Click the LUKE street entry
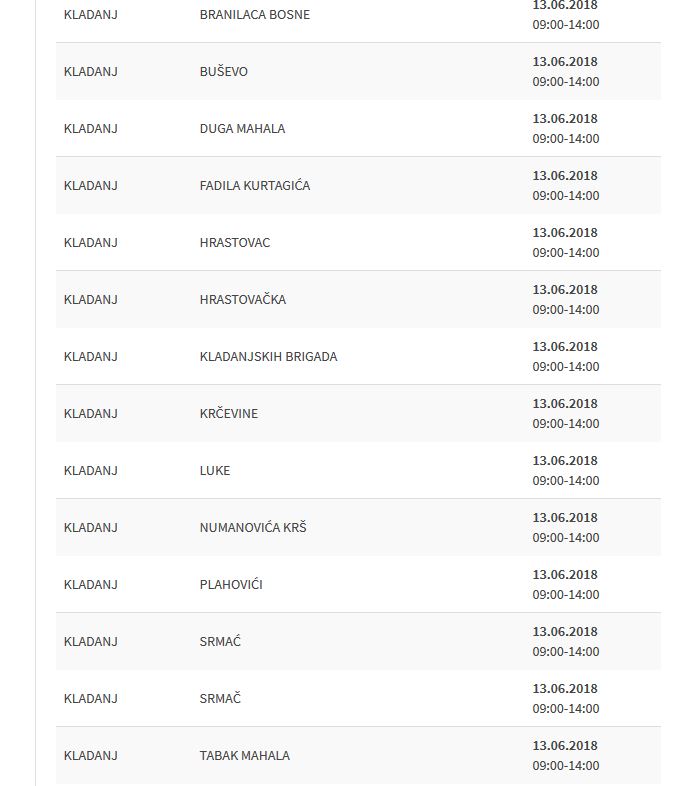The width and height of the screenshot is (696, 786). 215,471
